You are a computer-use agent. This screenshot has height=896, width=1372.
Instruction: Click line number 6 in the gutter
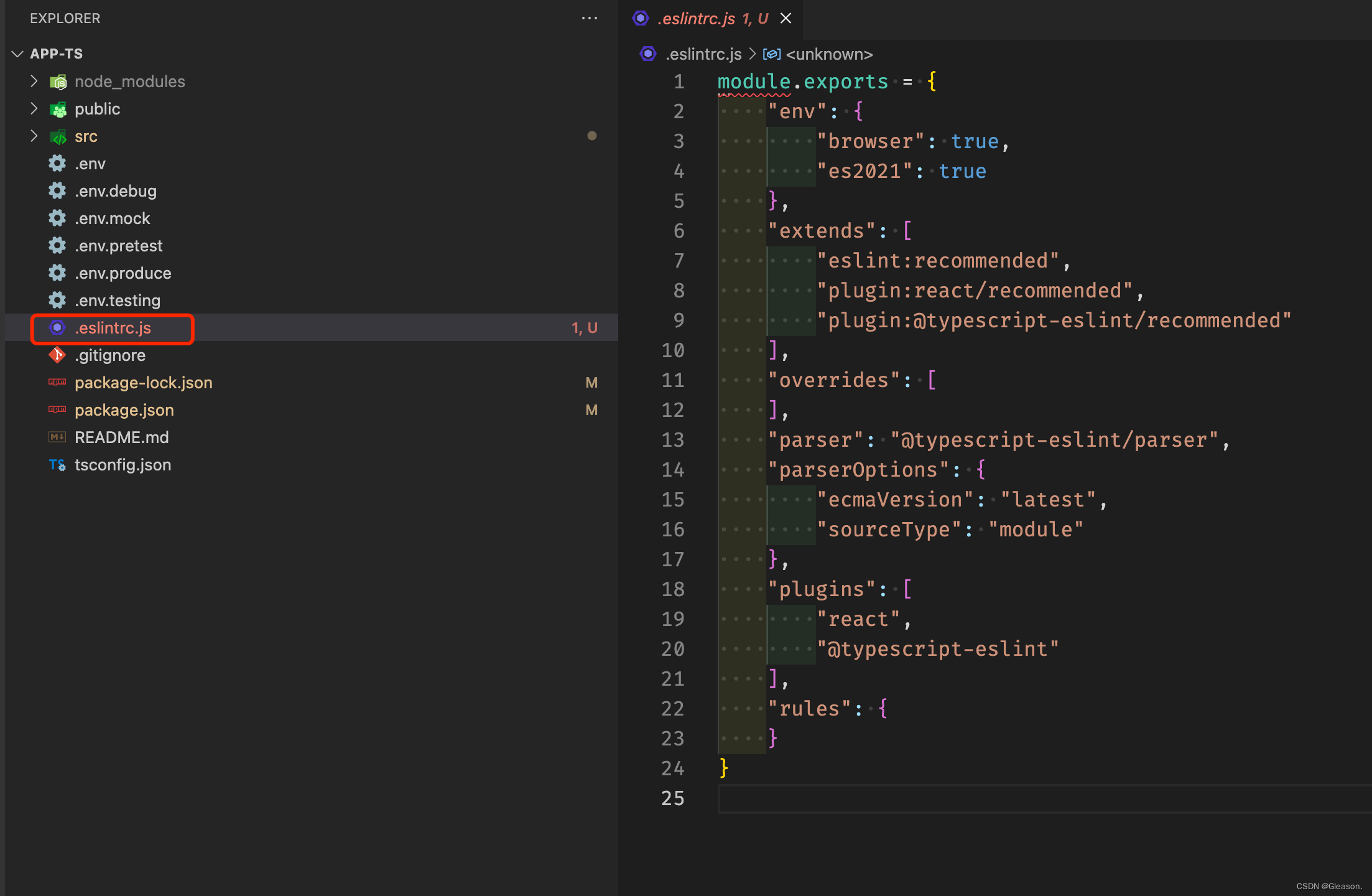click(x=679, y=231)
